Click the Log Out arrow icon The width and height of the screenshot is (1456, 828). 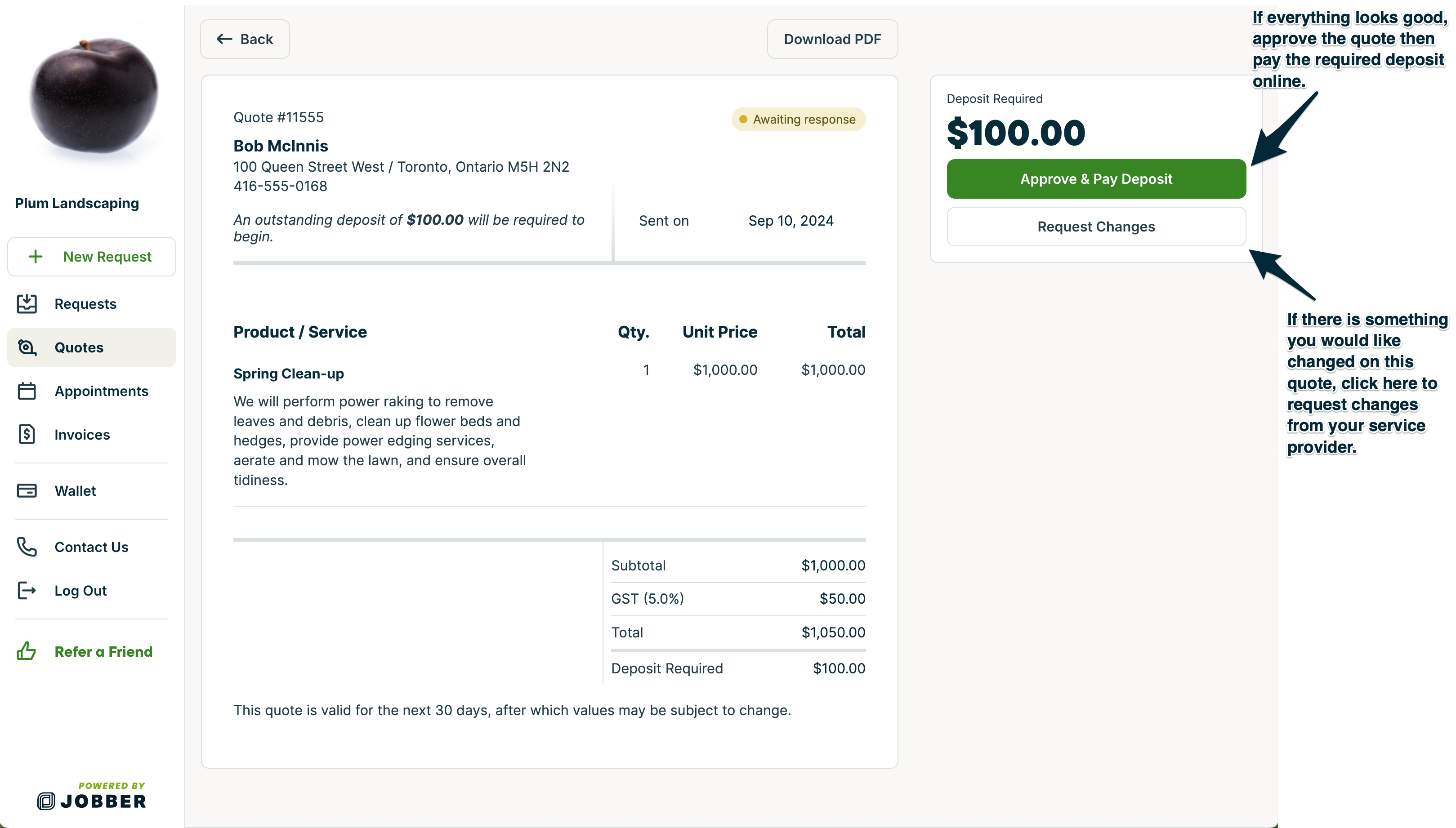[27, 590]
